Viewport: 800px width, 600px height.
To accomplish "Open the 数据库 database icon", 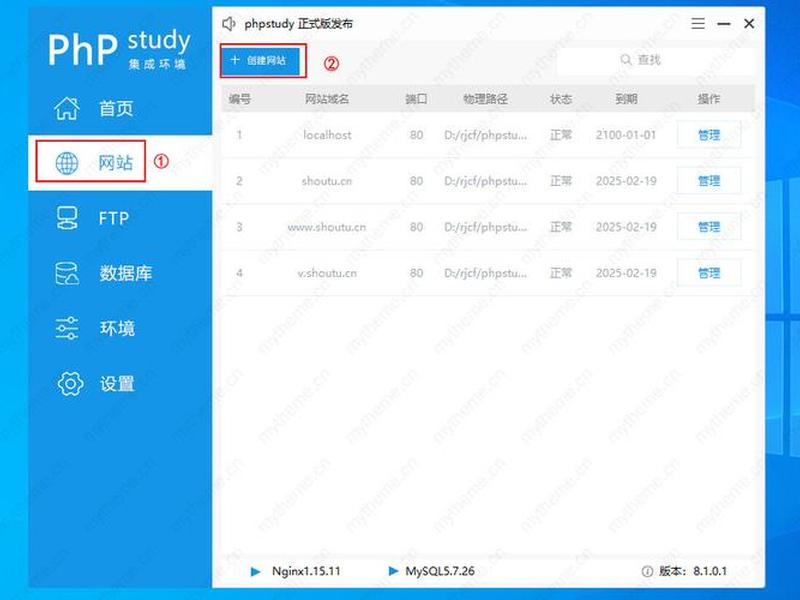I will point(67,273).
